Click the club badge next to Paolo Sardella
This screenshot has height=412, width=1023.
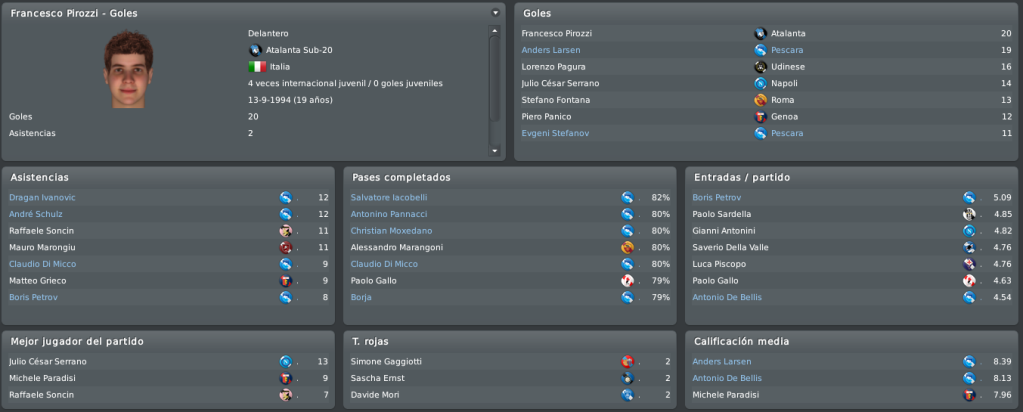(x=969, y=214)
